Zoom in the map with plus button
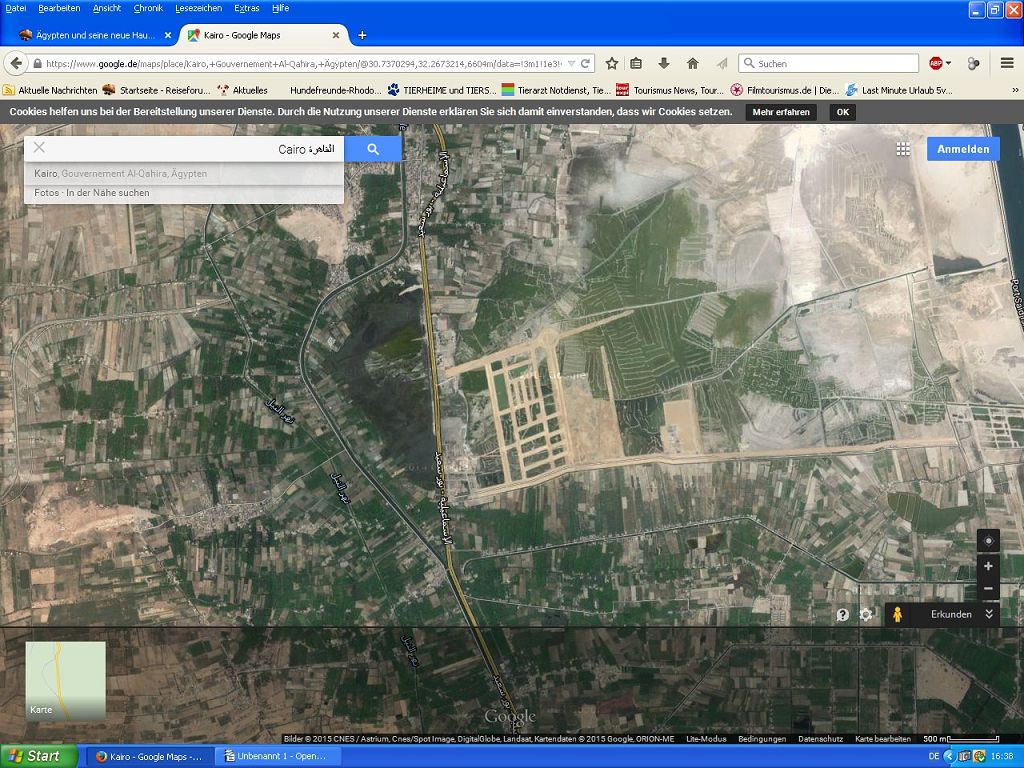The height and width of the screenshot is (768, 1024). coord(988,566)
